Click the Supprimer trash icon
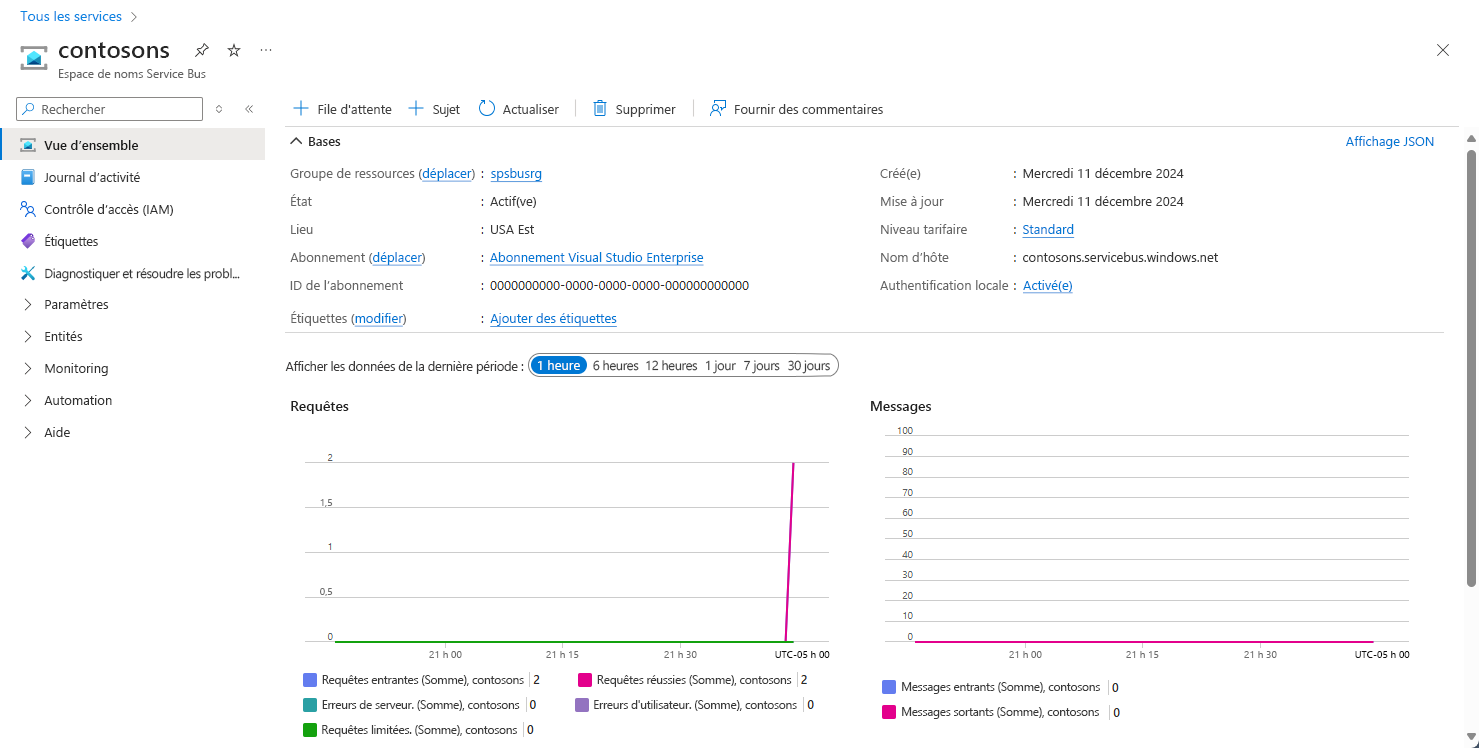This screenshot has height=748, width=1479. point(600,109)
